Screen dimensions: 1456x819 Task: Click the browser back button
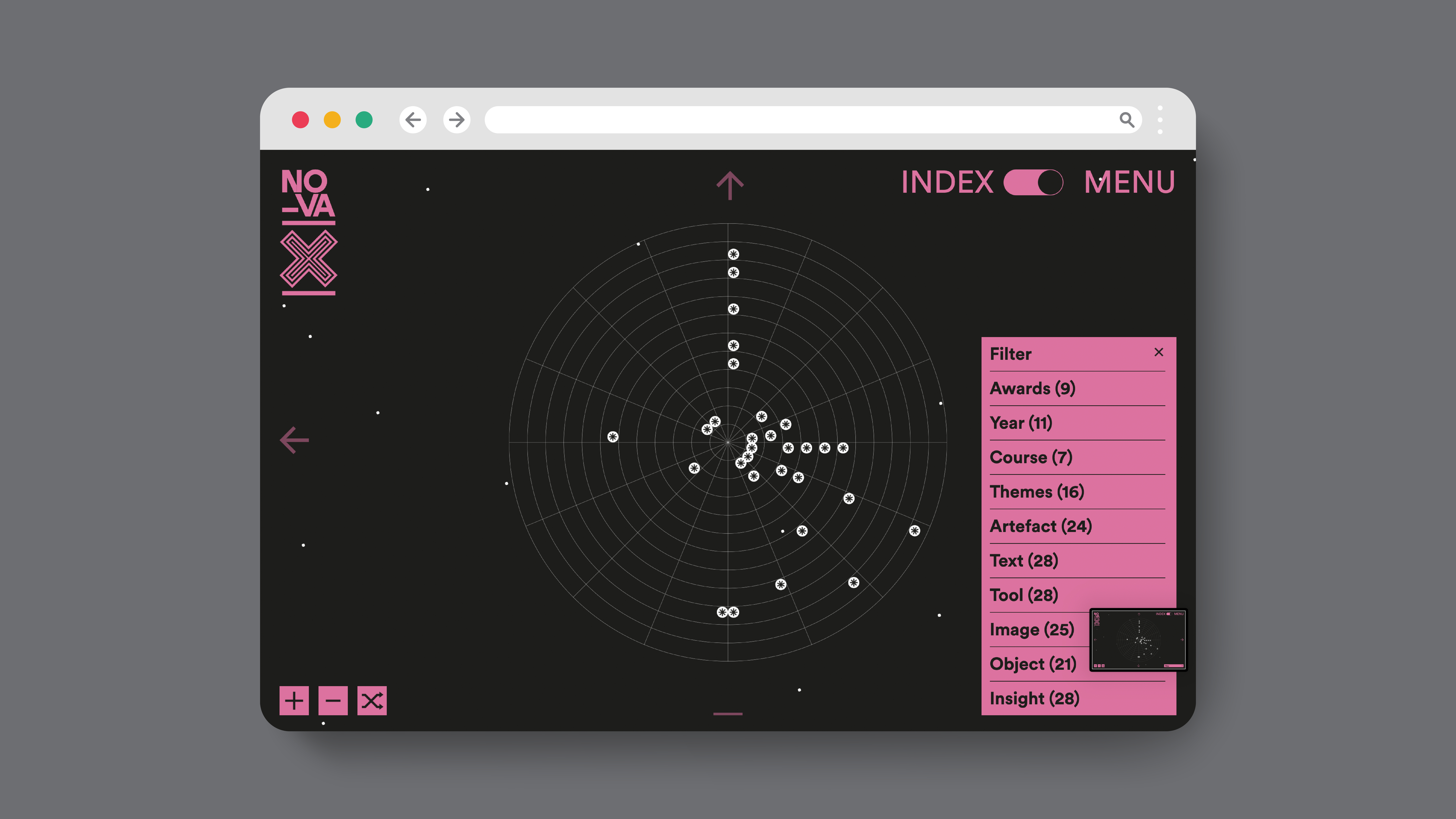[x=413, y=120]
